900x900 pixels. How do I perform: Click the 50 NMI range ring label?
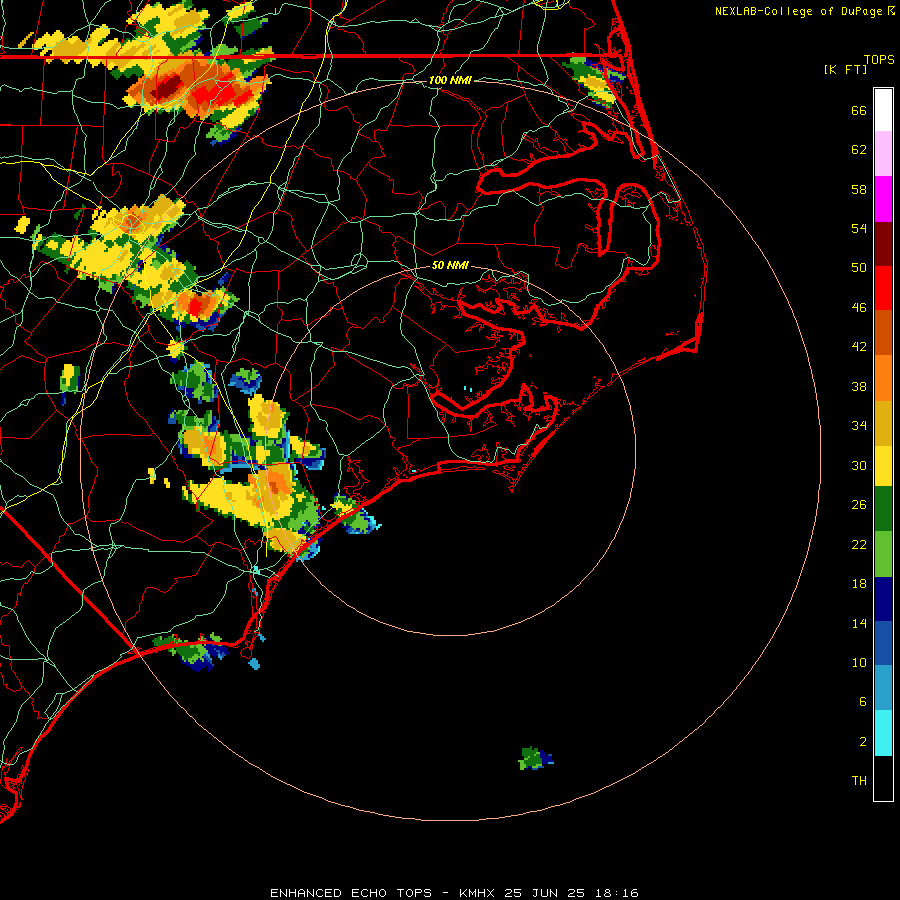(450, 265)
